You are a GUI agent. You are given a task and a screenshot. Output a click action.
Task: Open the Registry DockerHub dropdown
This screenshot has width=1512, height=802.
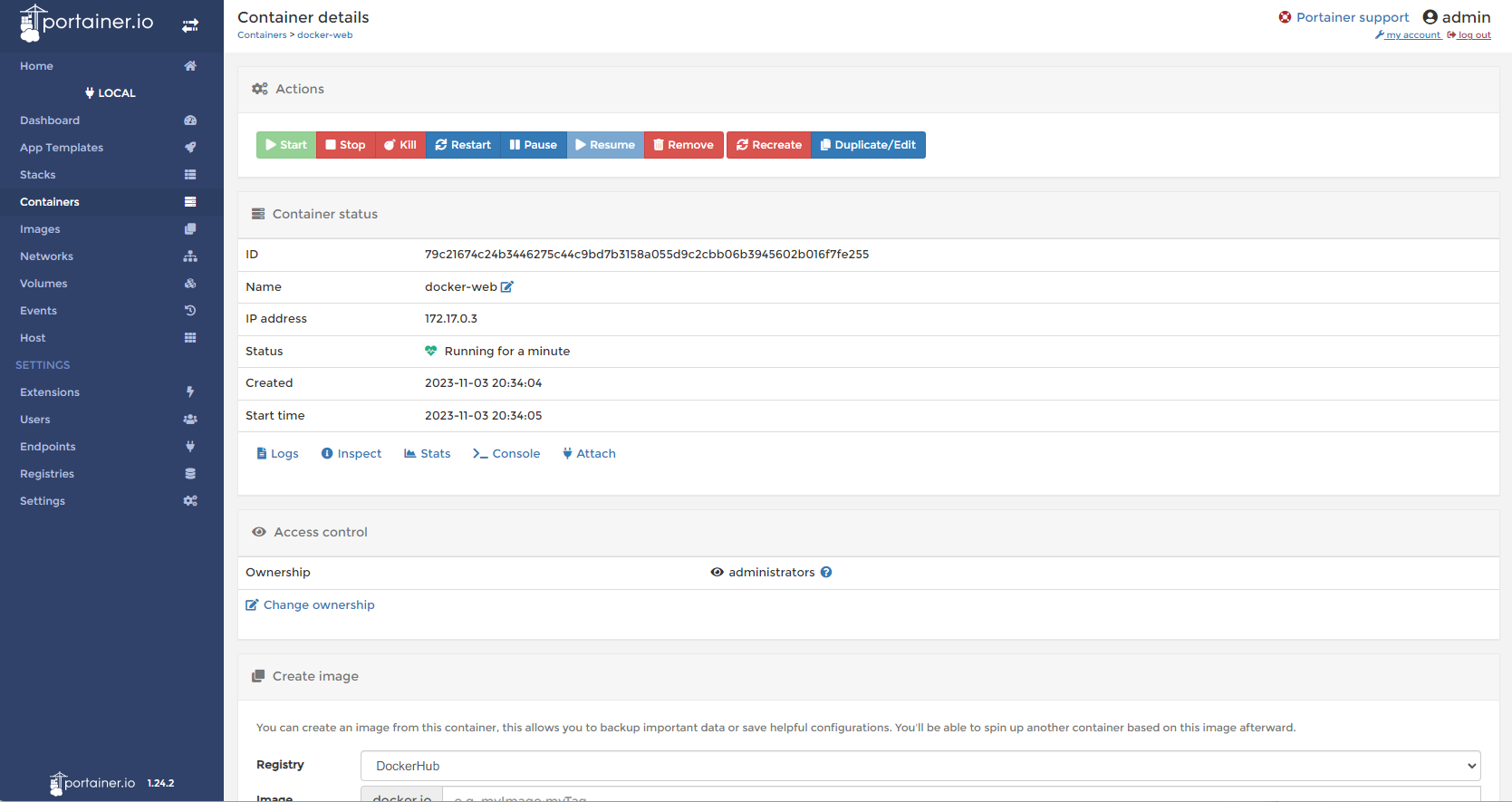(920, 766)
